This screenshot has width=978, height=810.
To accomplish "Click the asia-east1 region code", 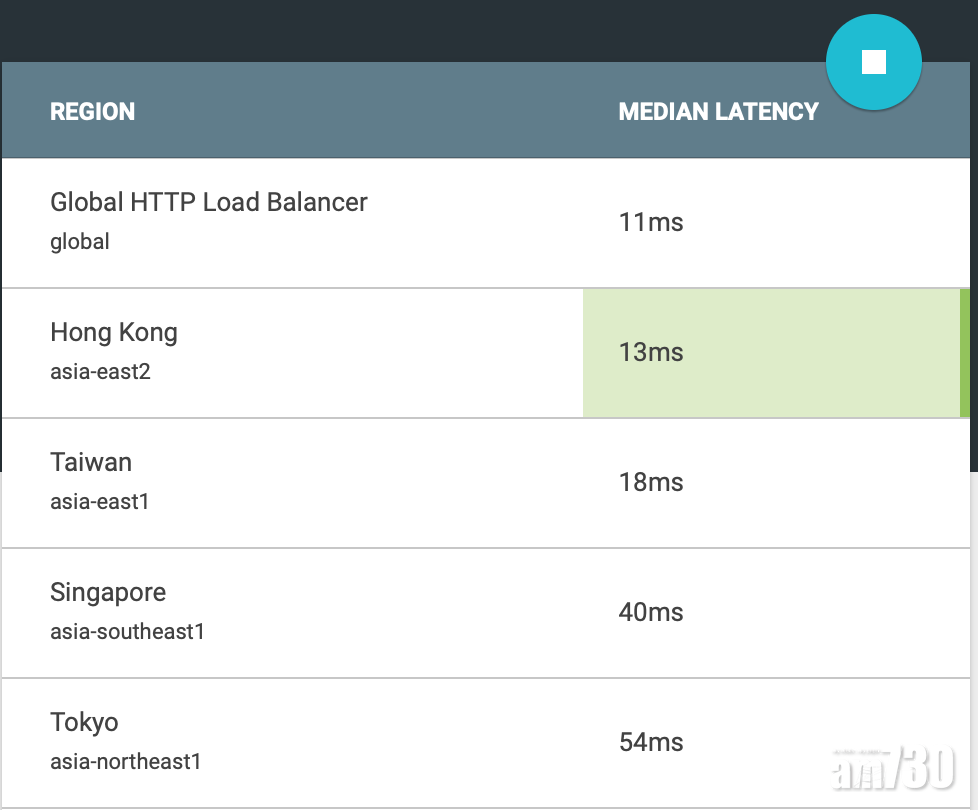I will point(100,502).
